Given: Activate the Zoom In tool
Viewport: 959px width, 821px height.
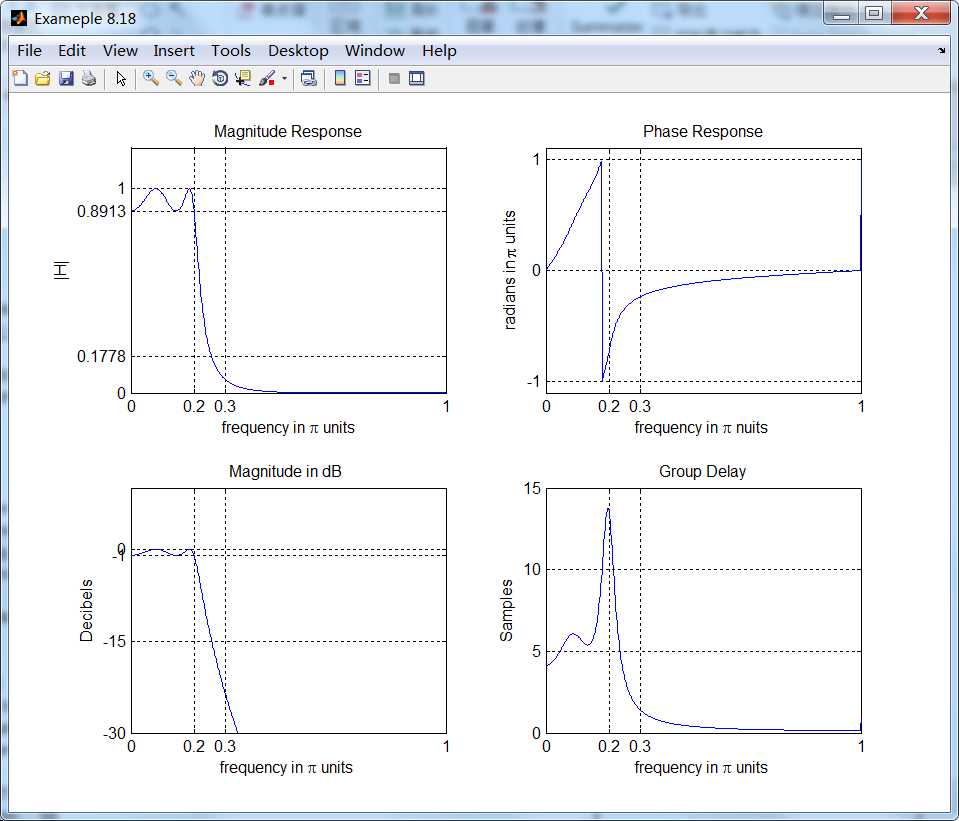Looking at the screenshot, I should (150, 78).
